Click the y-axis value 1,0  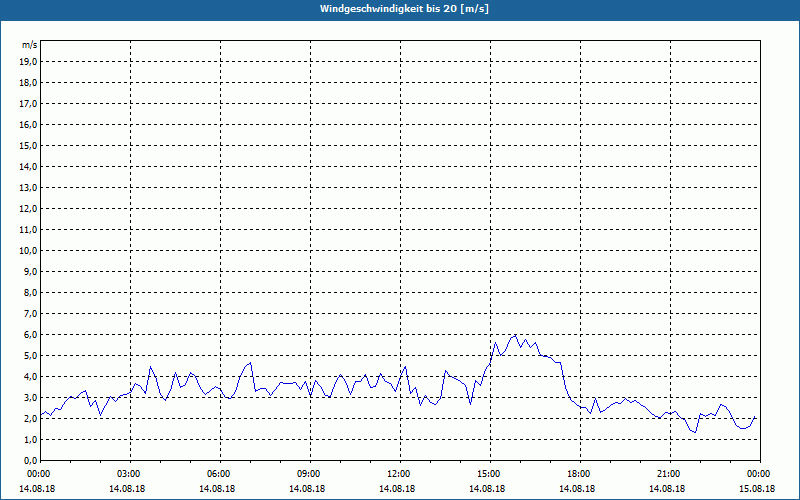(30, 439)
